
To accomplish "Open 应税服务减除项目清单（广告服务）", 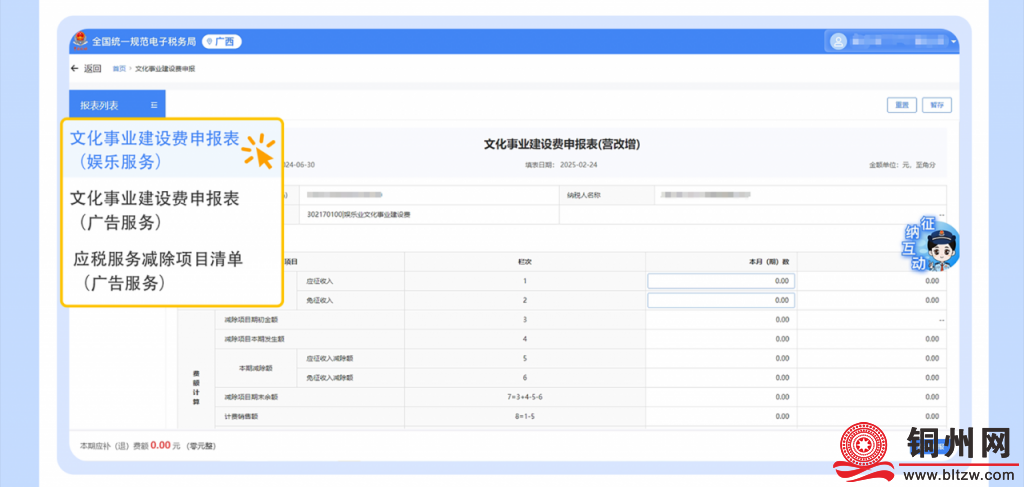I will pos(158,270).
